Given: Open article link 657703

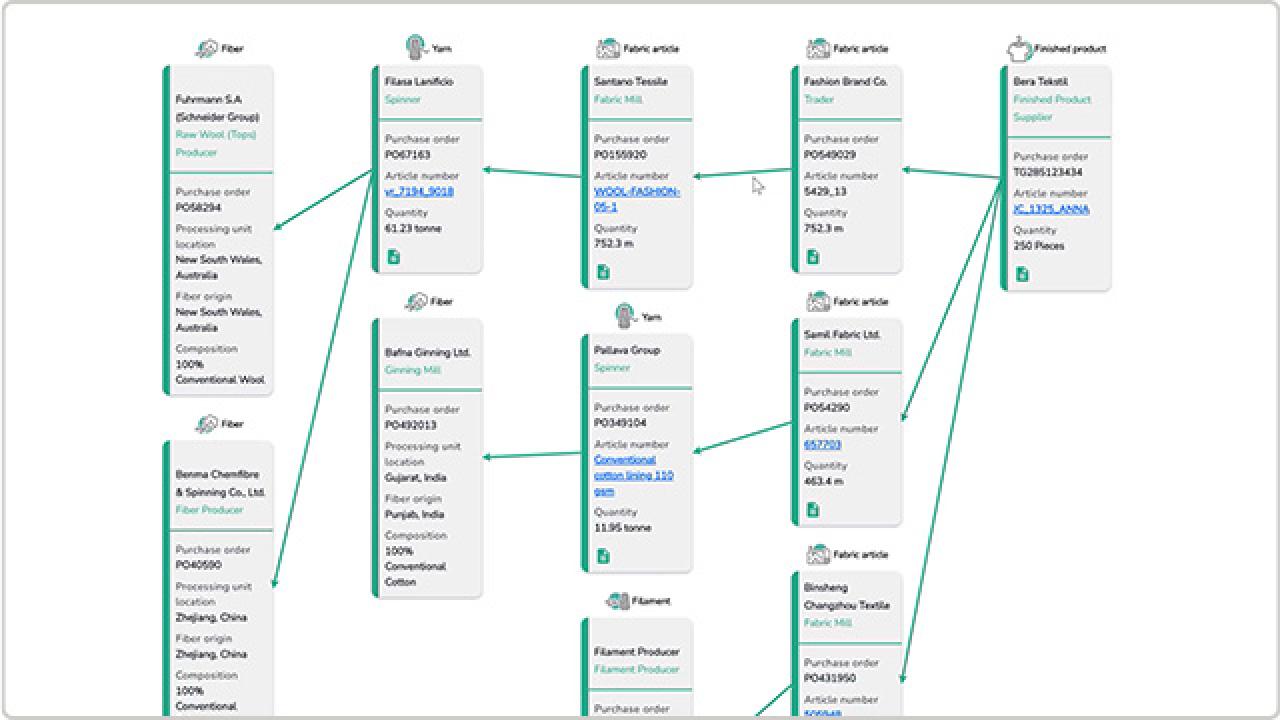Looking at the screenshot, I should point(823,445).
